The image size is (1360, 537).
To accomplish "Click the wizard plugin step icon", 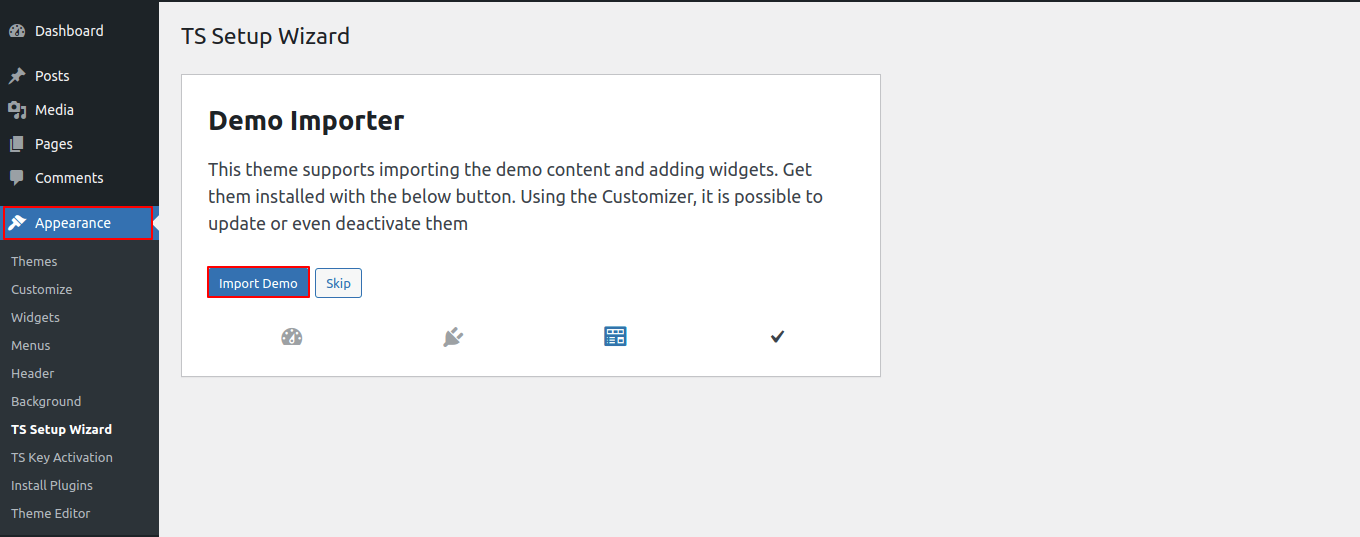I will tap(453, 337).
